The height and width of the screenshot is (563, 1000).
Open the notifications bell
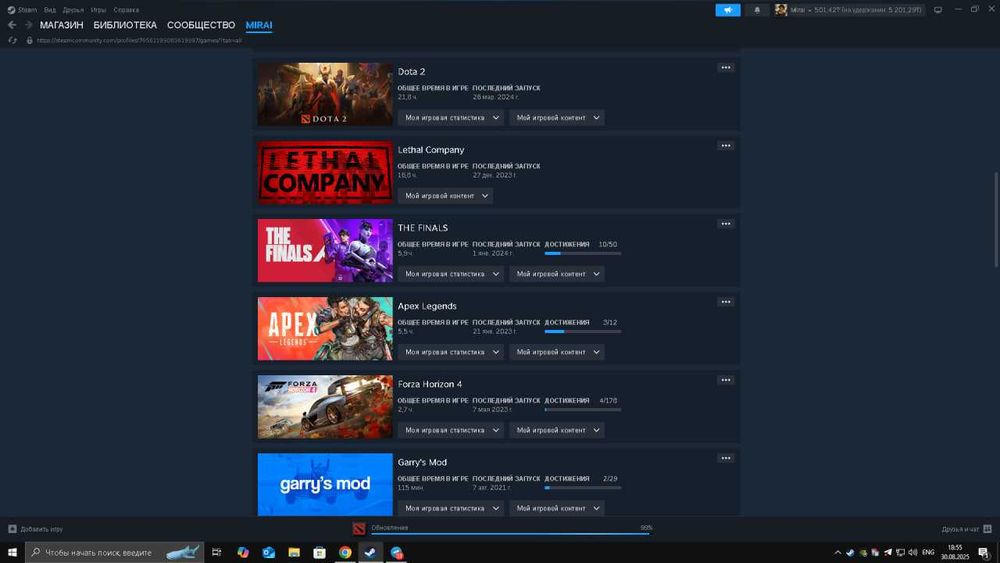pos(757,10)
